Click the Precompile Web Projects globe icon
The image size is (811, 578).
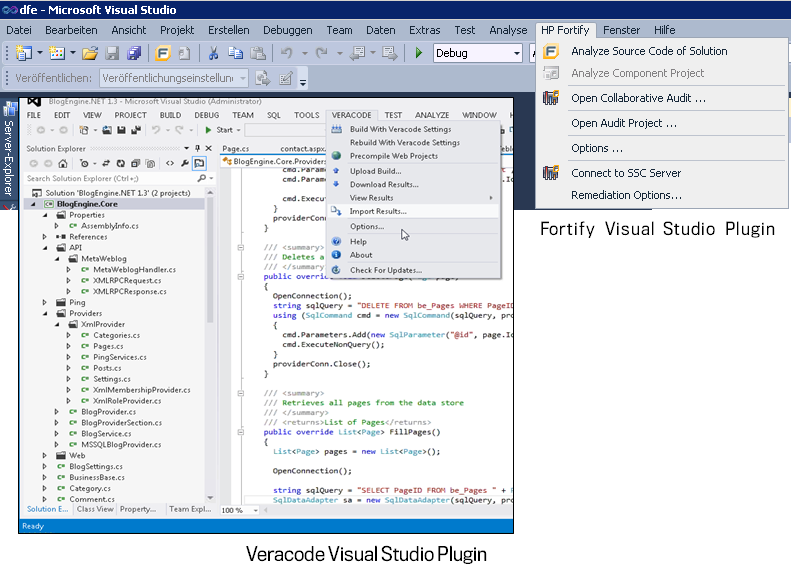337,156
